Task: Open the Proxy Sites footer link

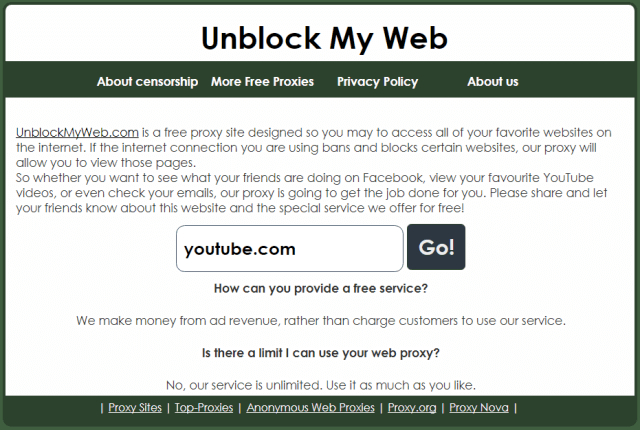Action: [135, 408]
